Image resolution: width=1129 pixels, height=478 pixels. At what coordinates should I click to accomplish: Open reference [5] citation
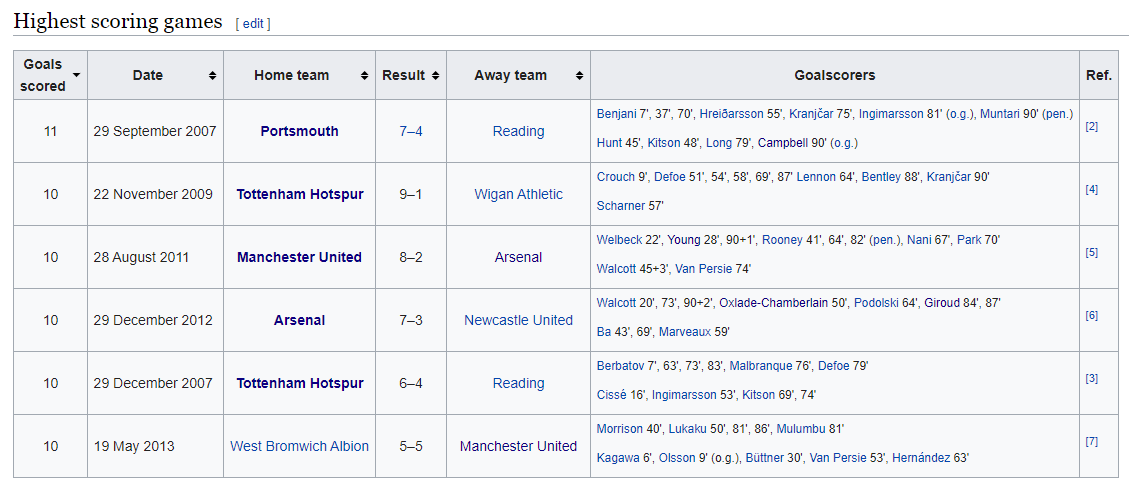coord(1091,252)
